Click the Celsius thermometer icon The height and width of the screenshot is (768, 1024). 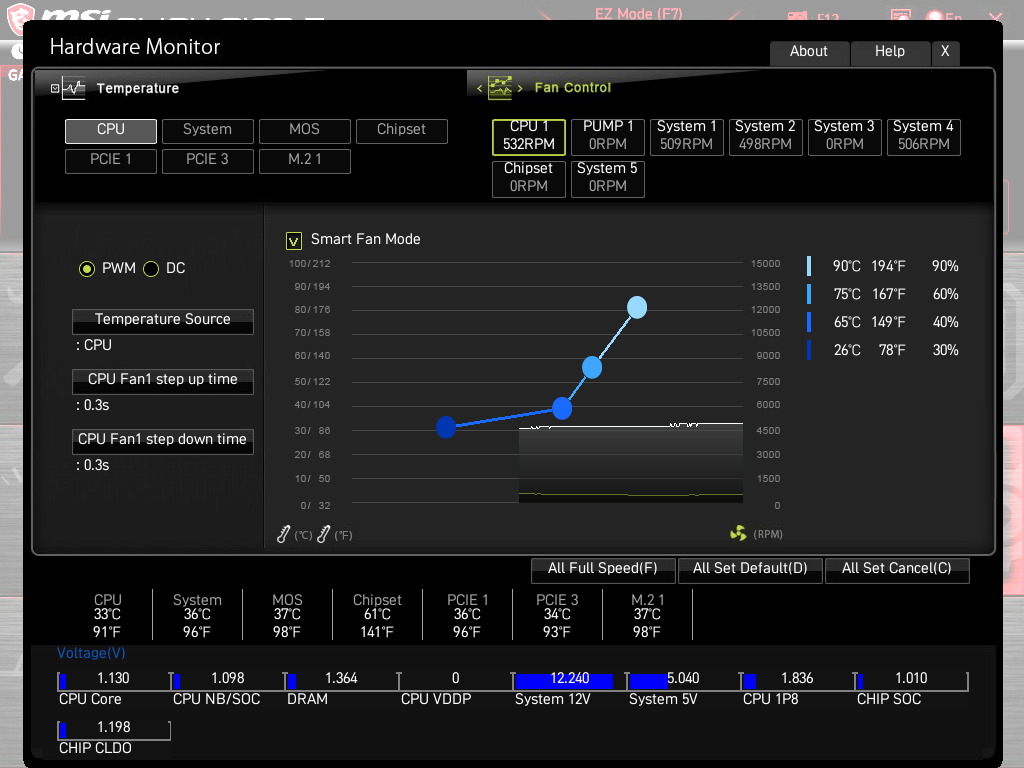coord(283,534)
